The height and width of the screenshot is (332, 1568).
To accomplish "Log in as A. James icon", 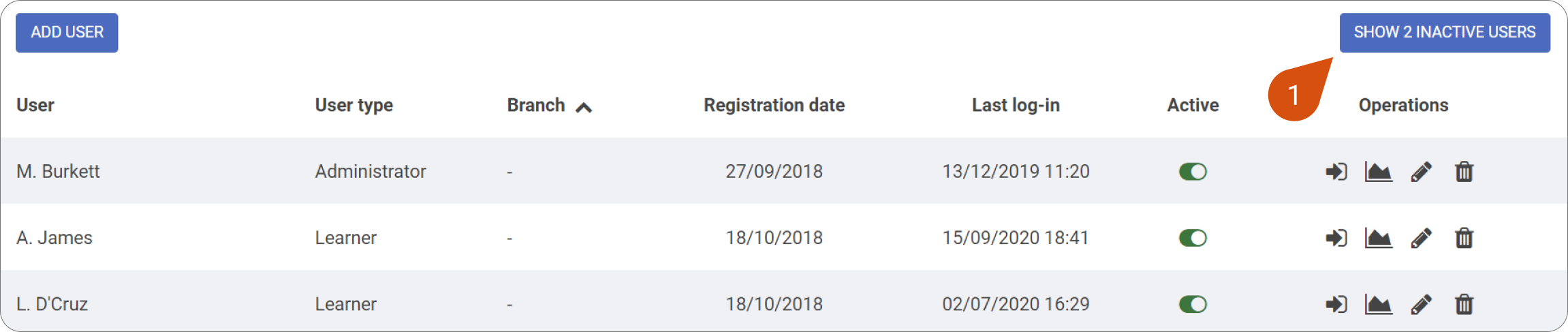I will coord(1336,238).
